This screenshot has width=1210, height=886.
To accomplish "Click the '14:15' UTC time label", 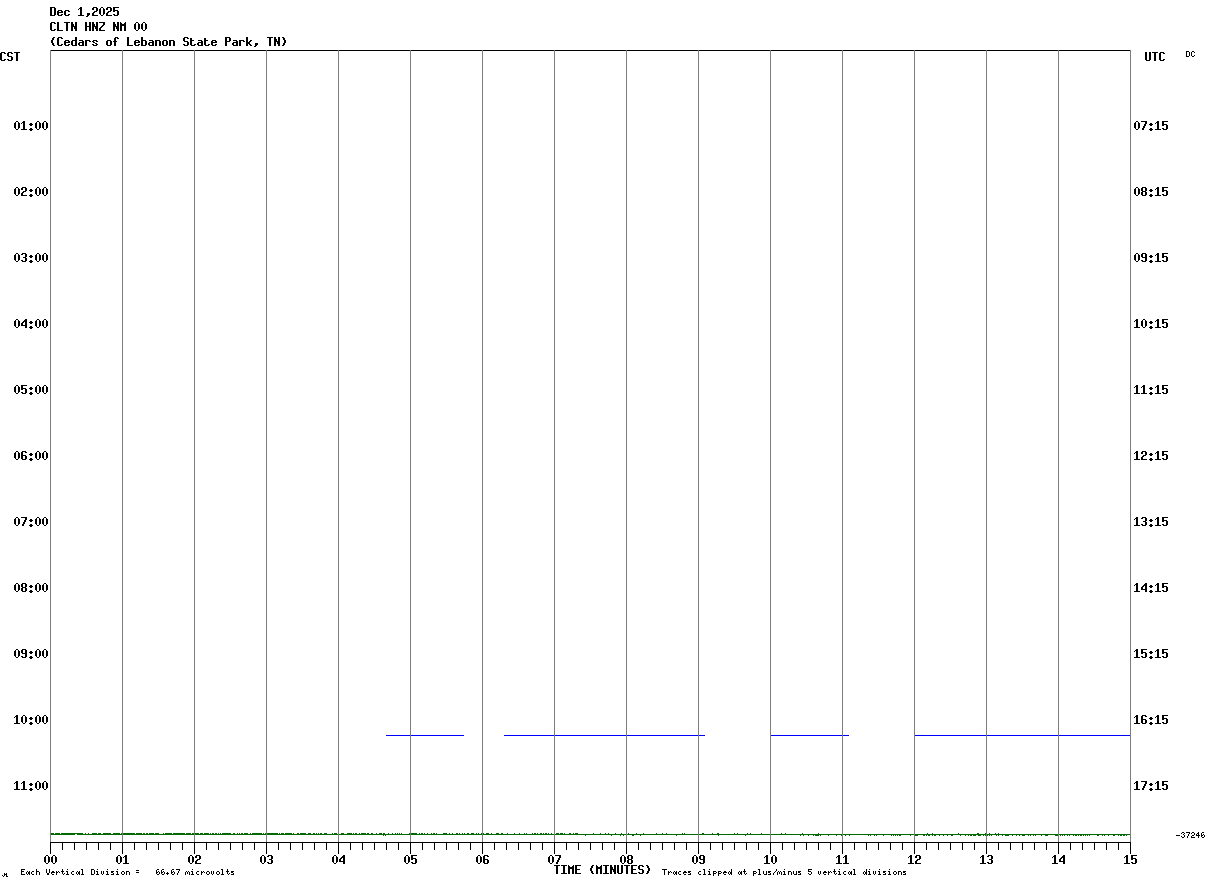I will point(1151,588).
